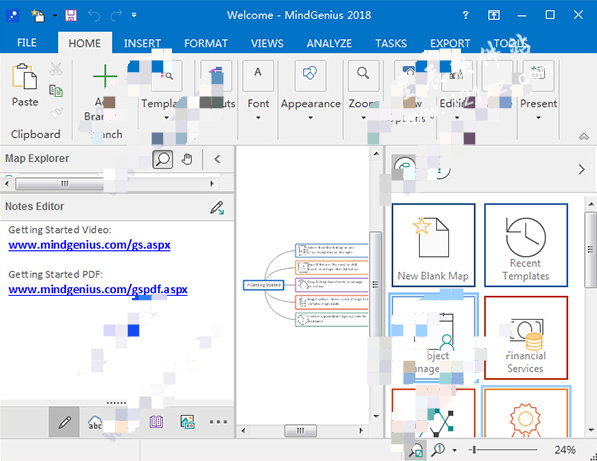The width and height of the screenshot is (597, 461).
Task: Click the spell check abc icon
Action: coord(95,422)
